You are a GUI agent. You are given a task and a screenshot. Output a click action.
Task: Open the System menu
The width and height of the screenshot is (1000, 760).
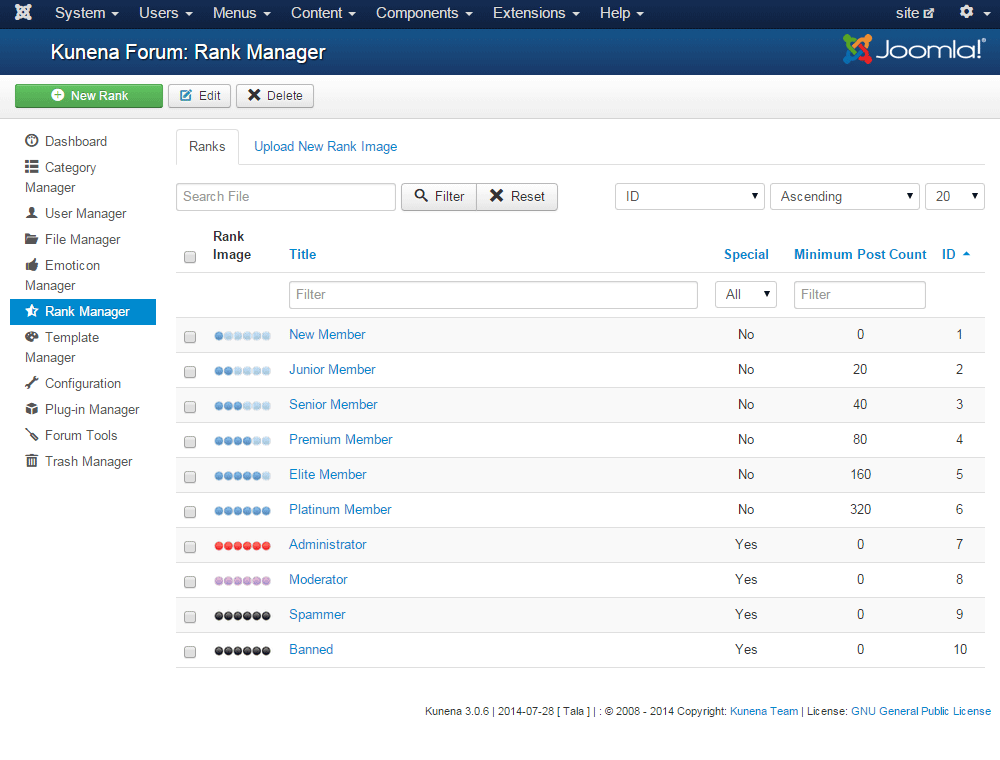(x=87, y=13)
